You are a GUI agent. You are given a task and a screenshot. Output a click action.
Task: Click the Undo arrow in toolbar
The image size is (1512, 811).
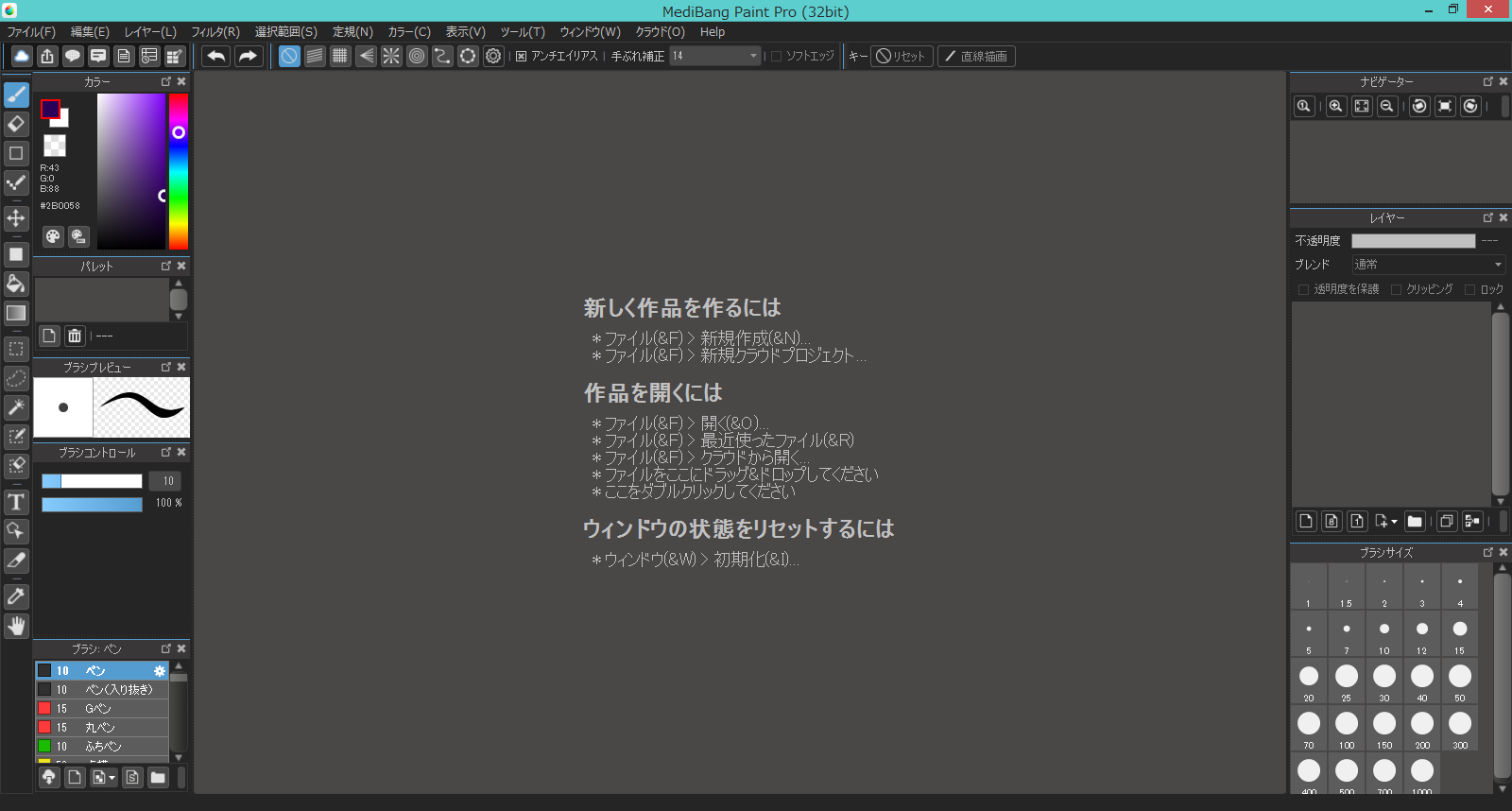point(216,56)
